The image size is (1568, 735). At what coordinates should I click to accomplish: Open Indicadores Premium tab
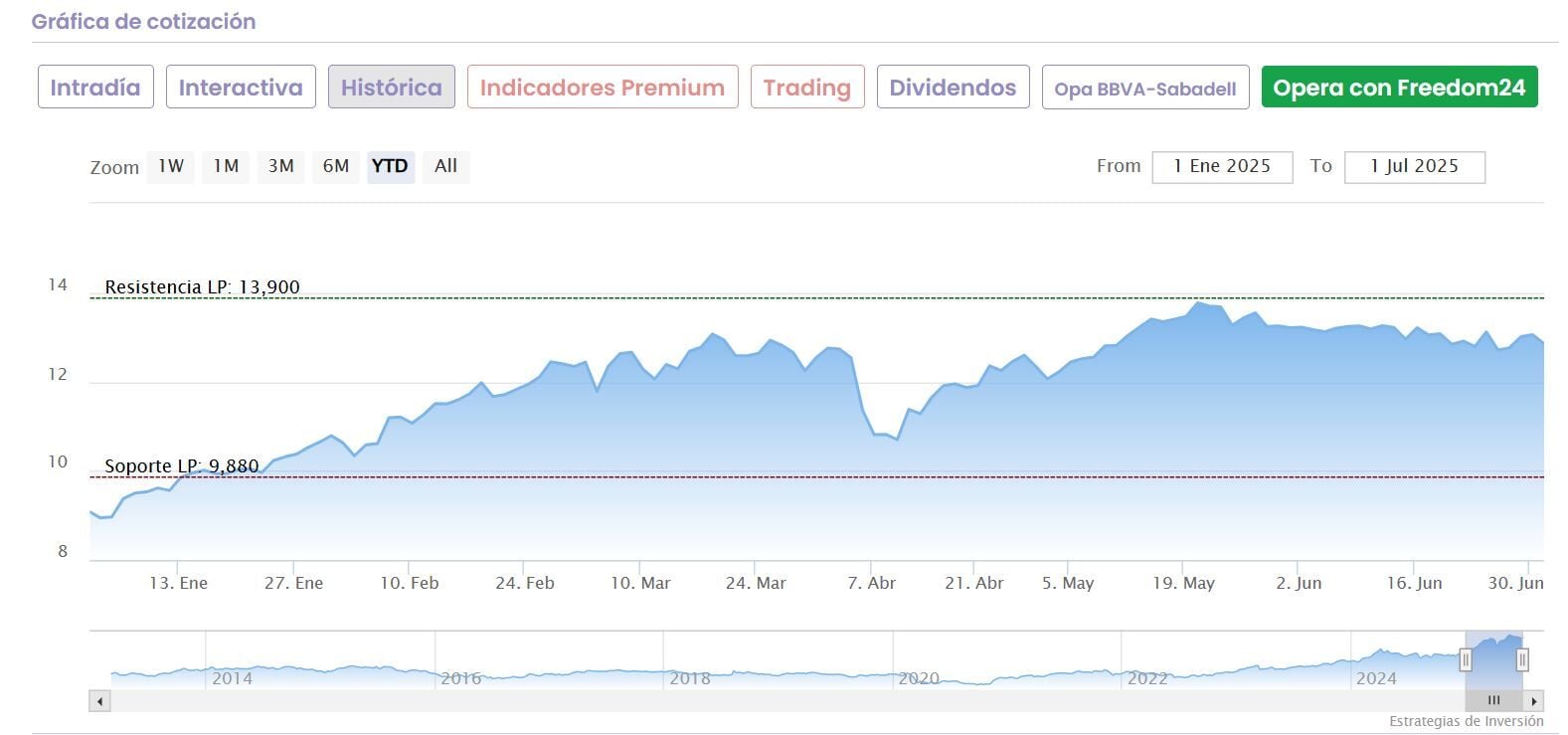[x=603, y=88]
